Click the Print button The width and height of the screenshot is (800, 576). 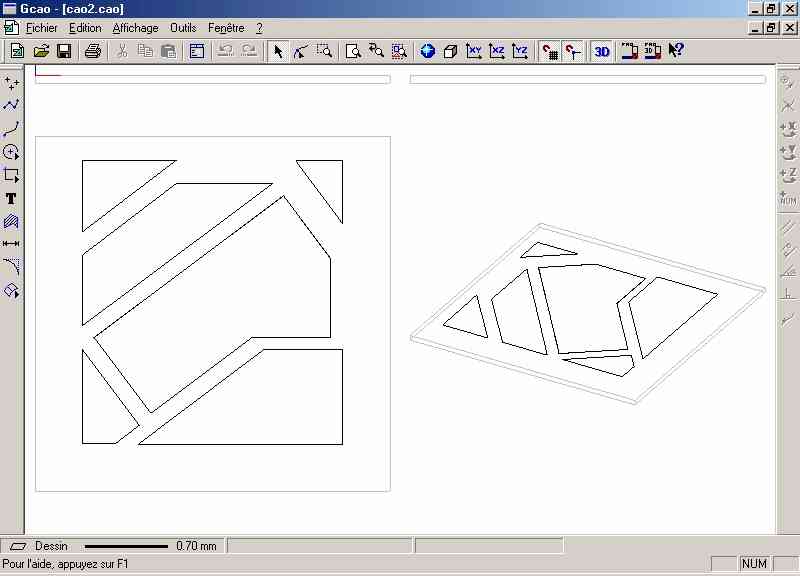[x=93, y=51]
